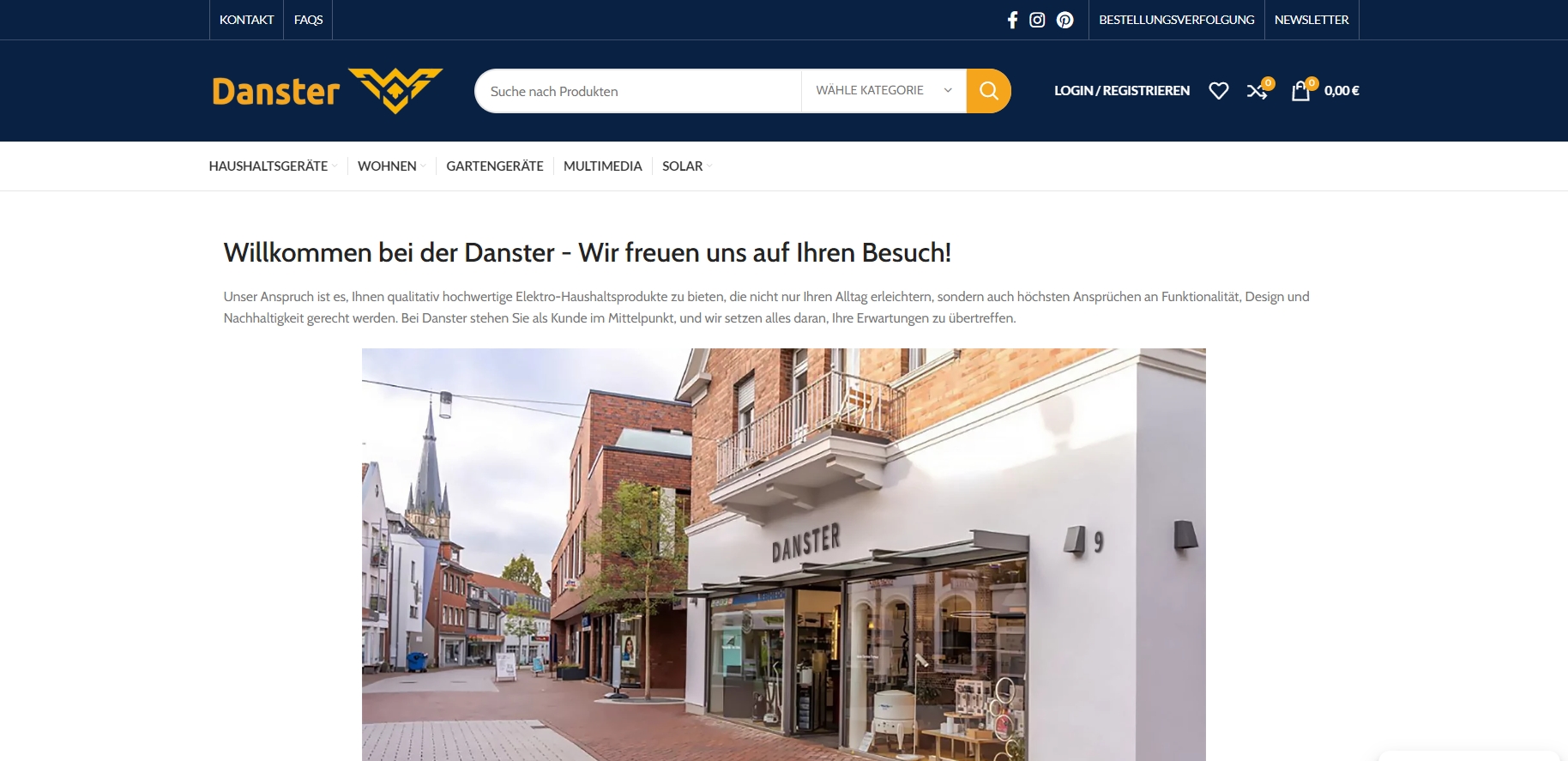Screen dimensions: 1568x761
Task: Click the orange search magnifier button
Action: coord(988,91)
